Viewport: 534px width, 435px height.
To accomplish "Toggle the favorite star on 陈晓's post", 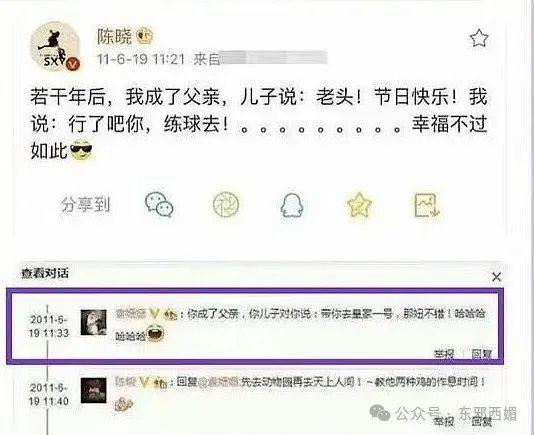I will [x=479, y=38].
